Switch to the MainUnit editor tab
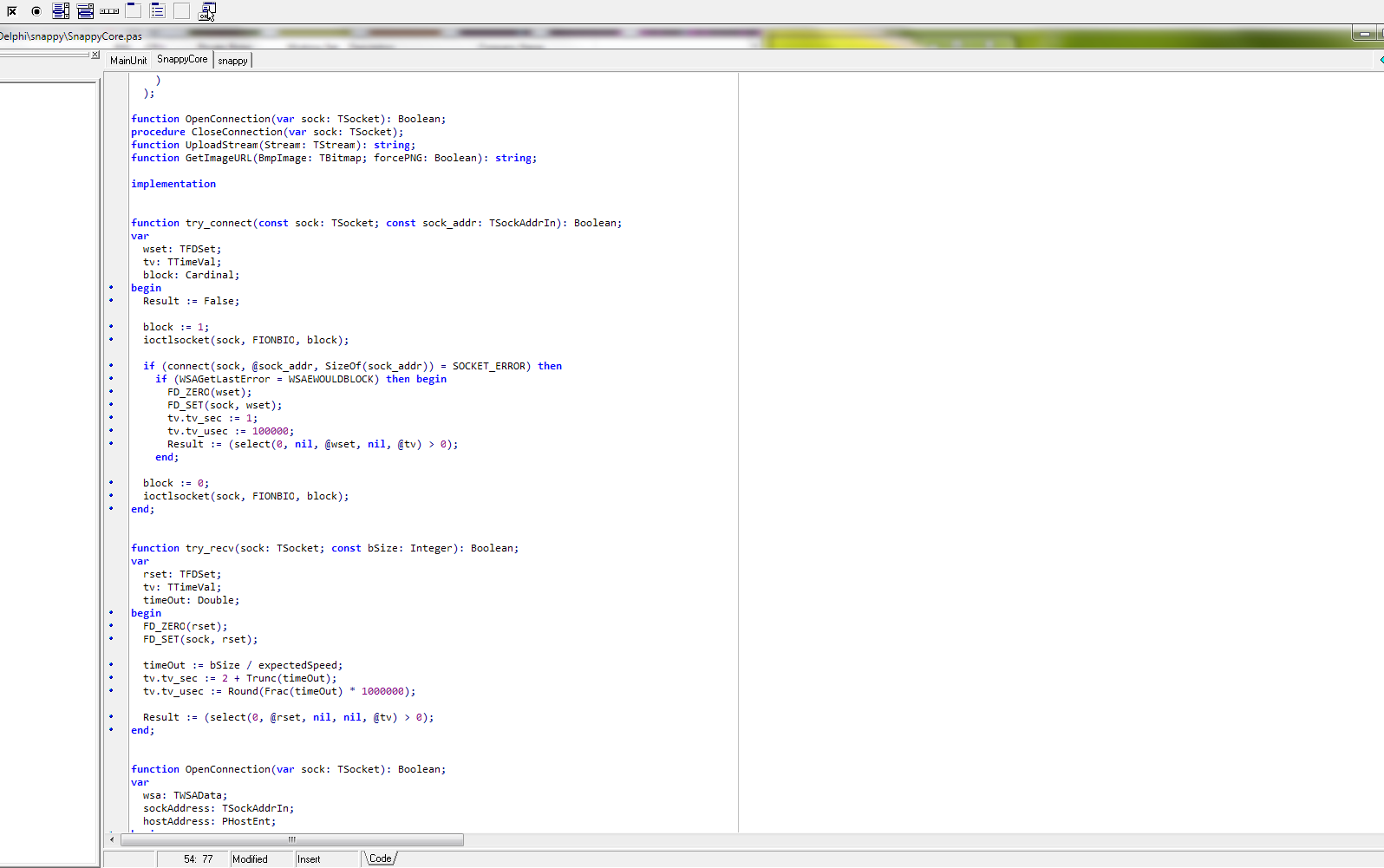The image size is (1384, 868). click(128, 60)
